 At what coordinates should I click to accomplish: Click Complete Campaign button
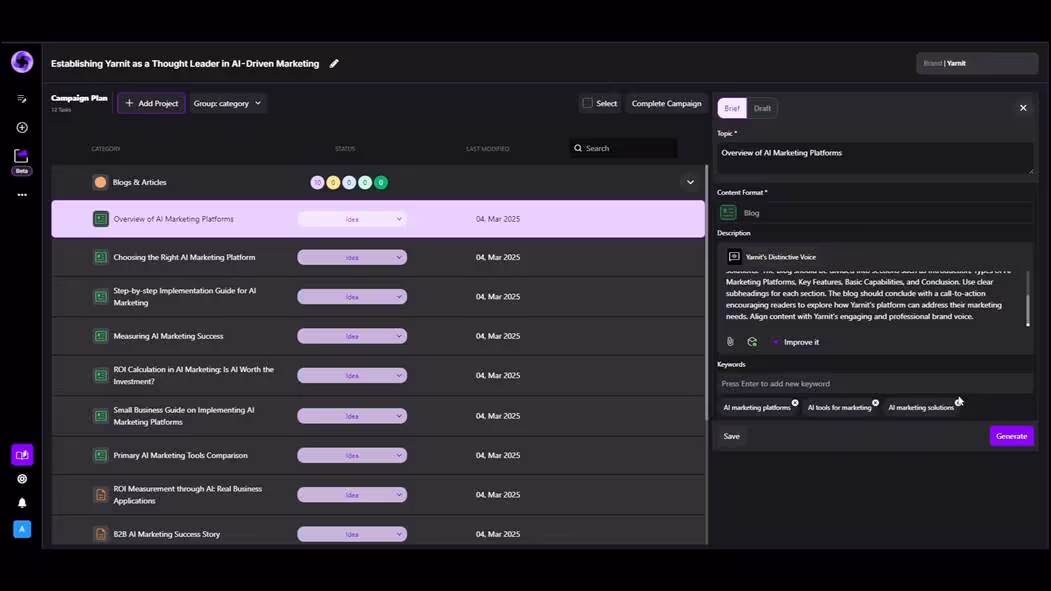(666, 103)
